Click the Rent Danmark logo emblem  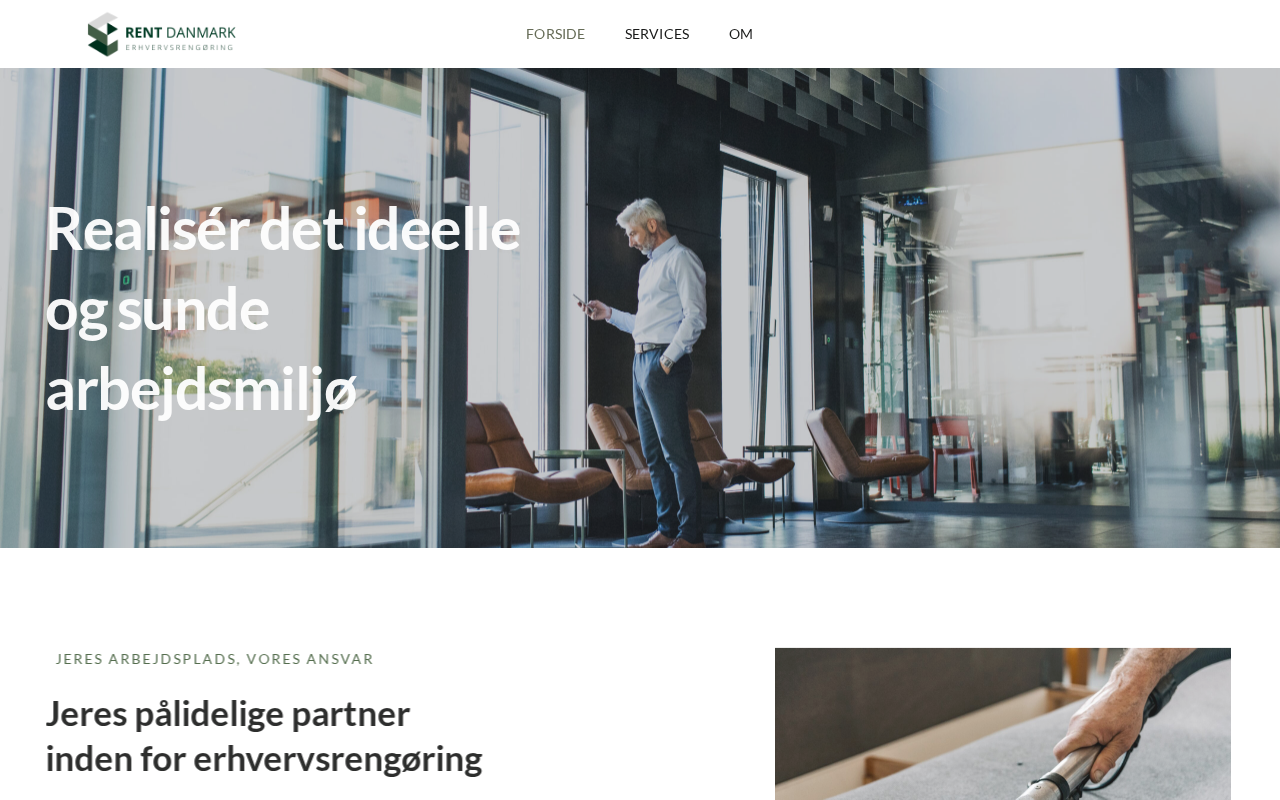[x=103, y=34]
